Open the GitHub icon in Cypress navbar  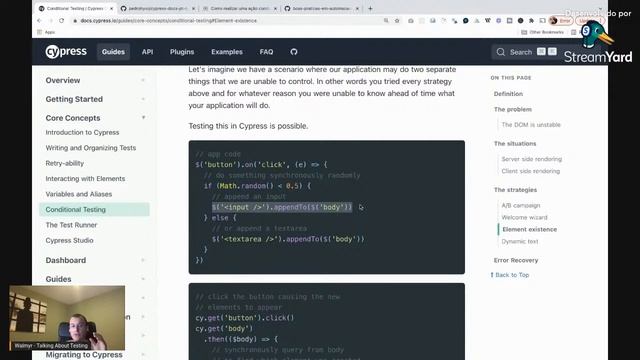[x=294, y=52]
